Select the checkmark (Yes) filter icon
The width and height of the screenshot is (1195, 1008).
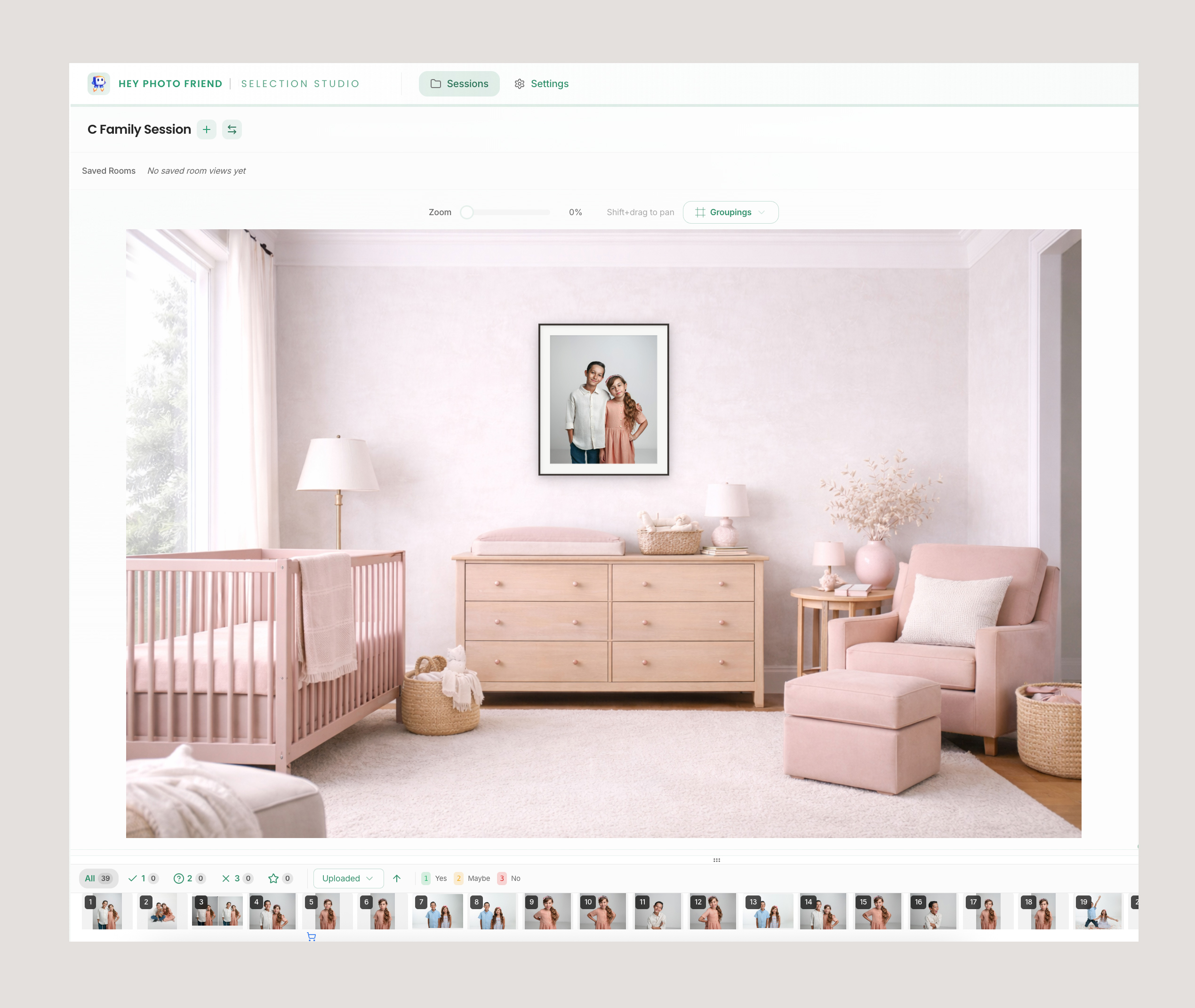point(133,878)
